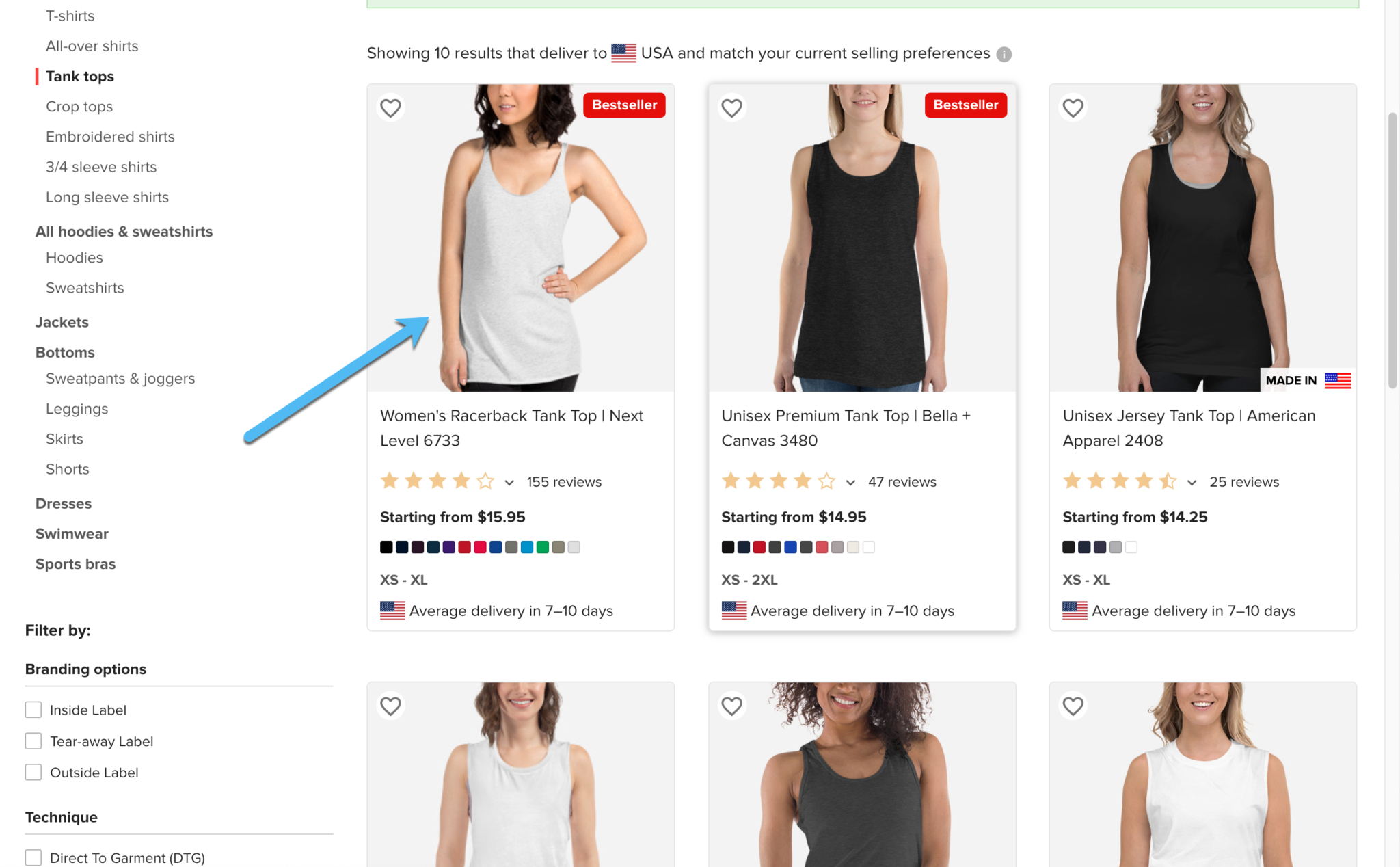Expand rating breakdown for 25 reviews
This screenshot has height=867, width=1400.
tap(1192, 481)
